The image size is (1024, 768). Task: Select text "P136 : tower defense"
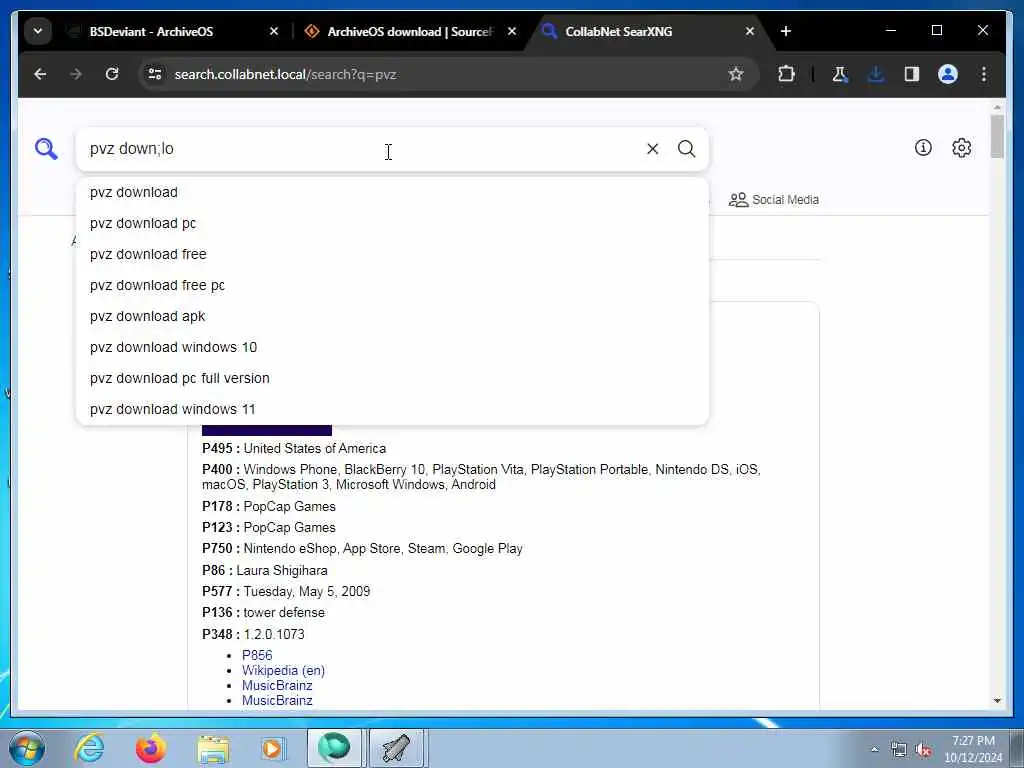click(x=263, y=613)
